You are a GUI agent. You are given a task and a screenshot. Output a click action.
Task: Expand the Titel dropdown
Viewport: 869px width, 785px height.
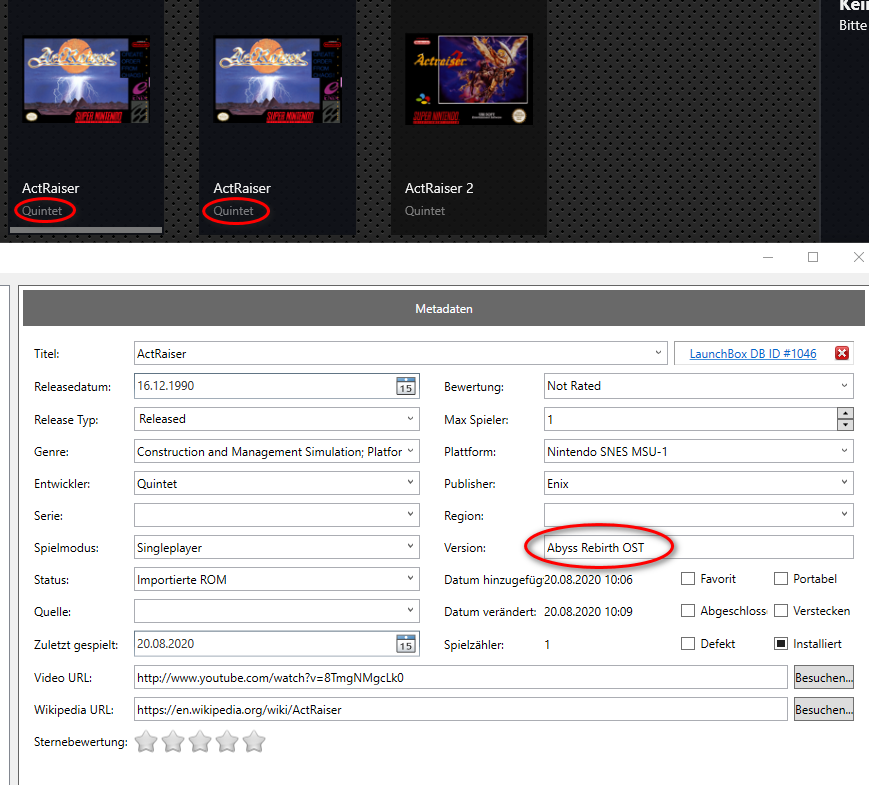click(x=658, y=353)
